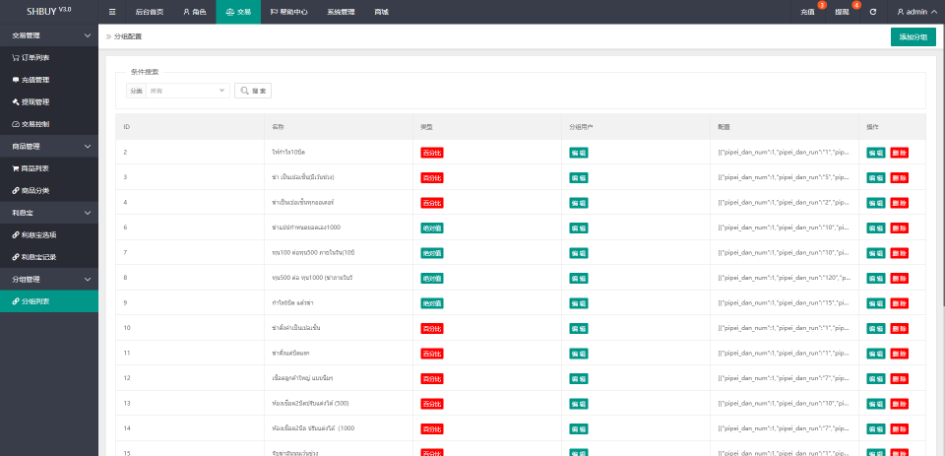Image resolution: width=945 pixels, height=456 pixels.
Task: Delete the group with ID 12
Action: click(x=899, y=378)
